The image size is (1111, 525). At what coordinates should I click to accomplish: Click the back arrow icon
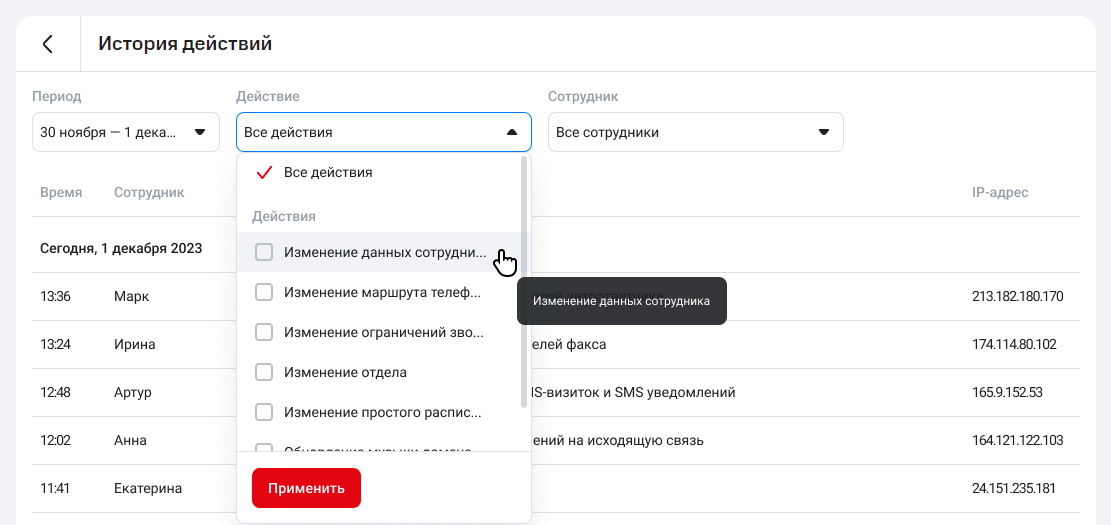[47, 44]
